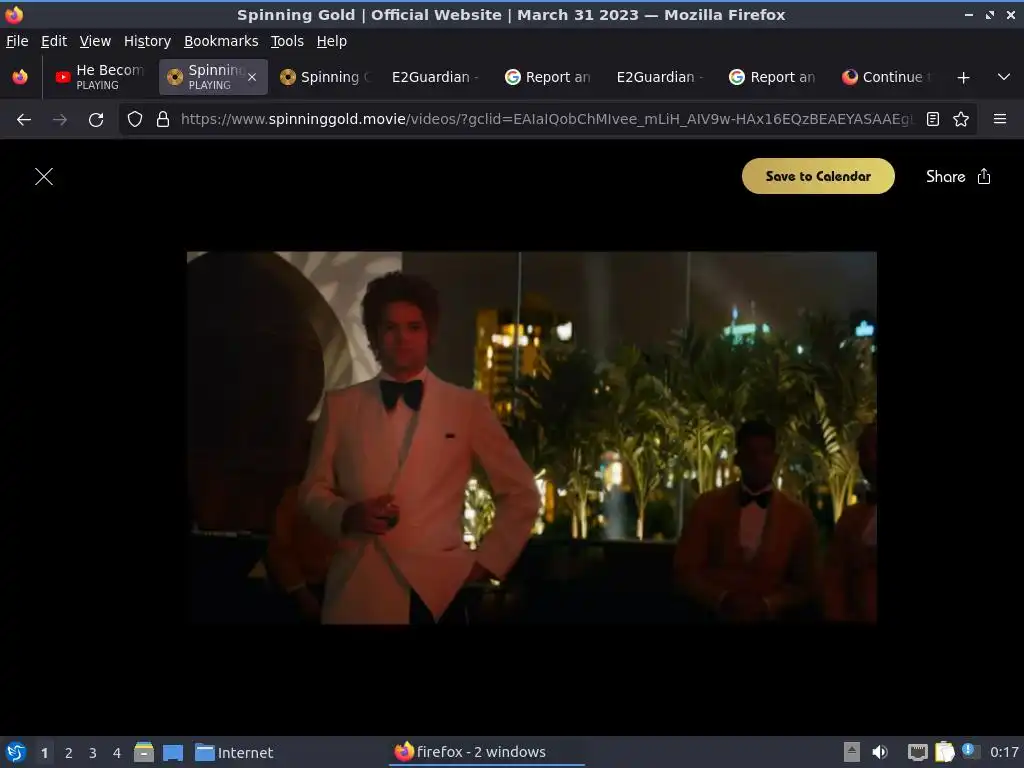
Task: Click the Share link with upload icon
Action: point(958,176)
